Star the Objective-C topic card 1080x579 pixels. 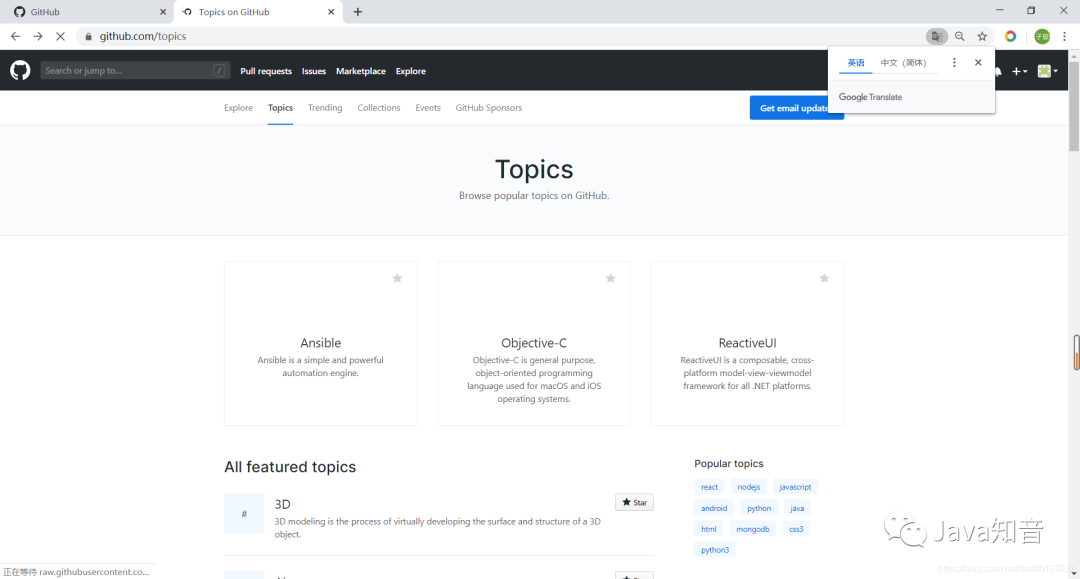pos(610,278)
